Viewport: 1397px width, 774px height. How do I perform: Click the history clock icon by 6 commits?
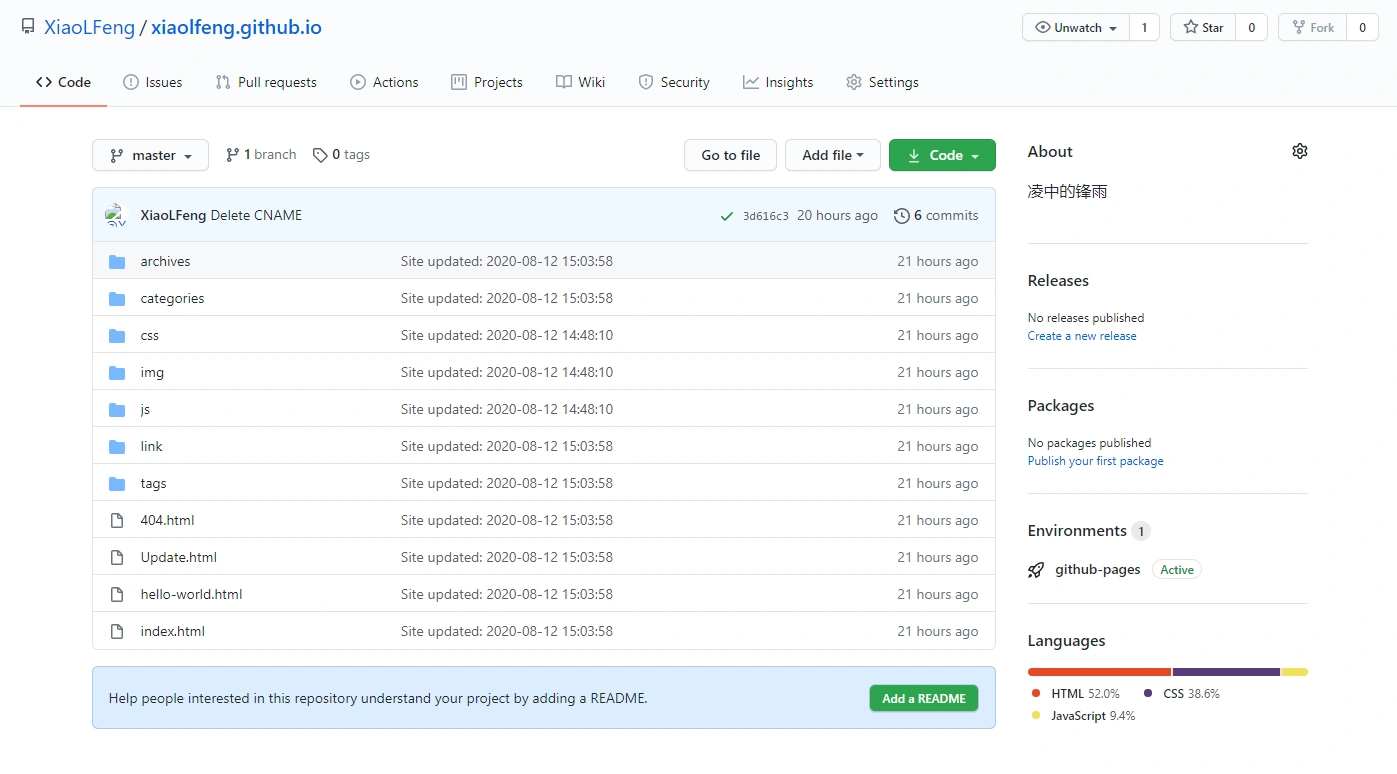(x=902, y=215)
